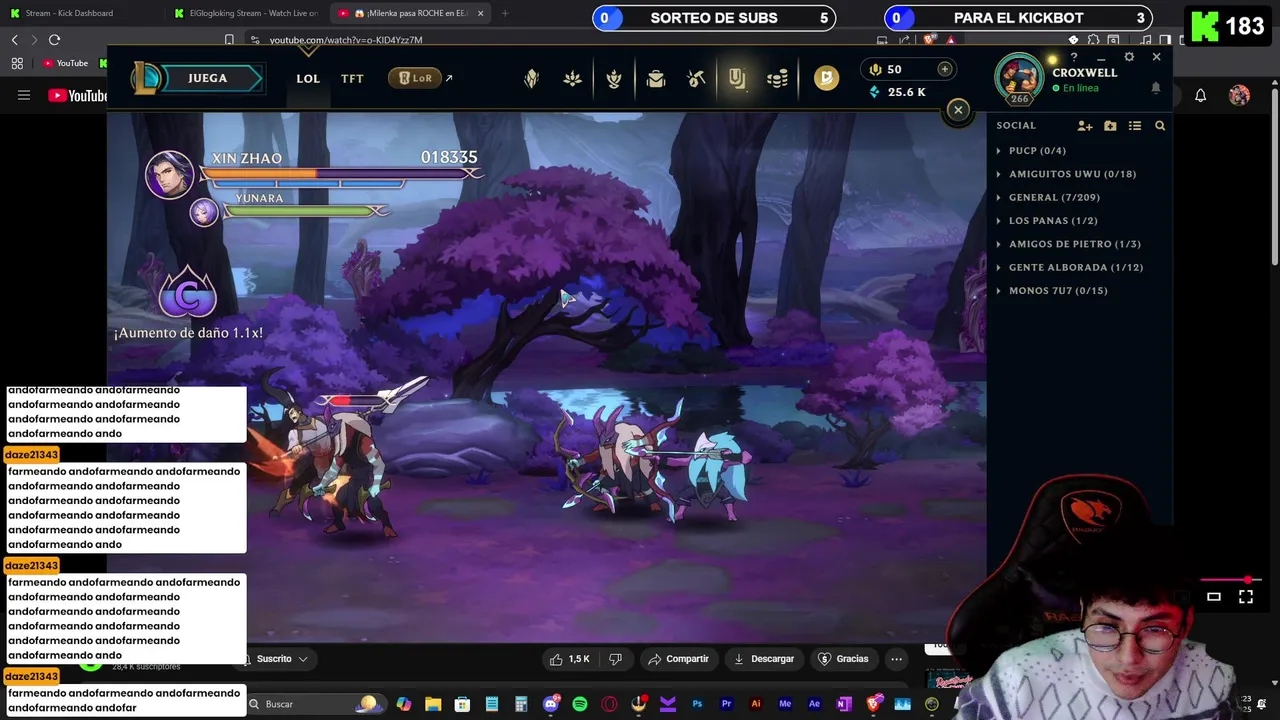Open the Crafting hammer icon in the League client
Screen dimensions: 1280x720
click(x=697, y=79)
